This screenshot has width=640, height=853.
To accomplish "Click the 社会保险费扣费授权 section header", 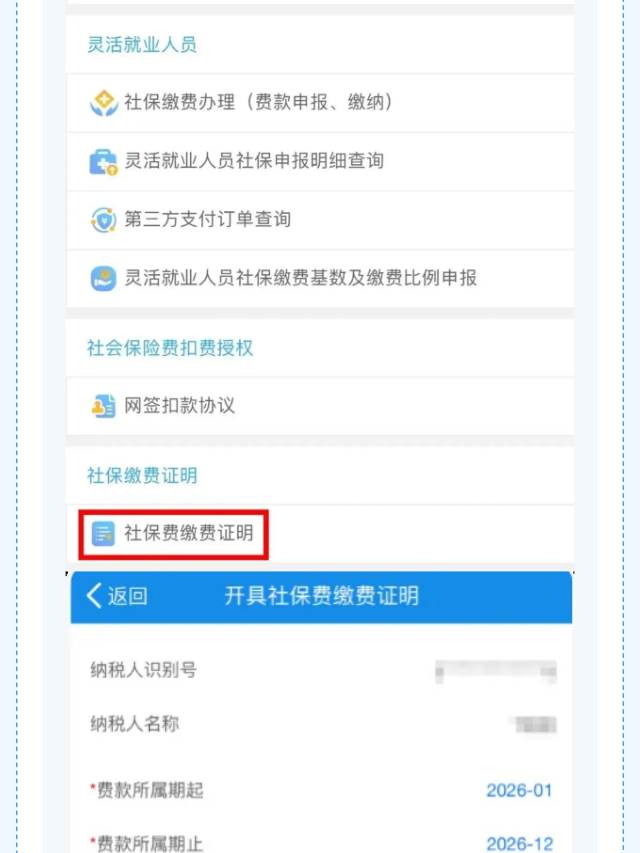I will click(x=170, y=348).
